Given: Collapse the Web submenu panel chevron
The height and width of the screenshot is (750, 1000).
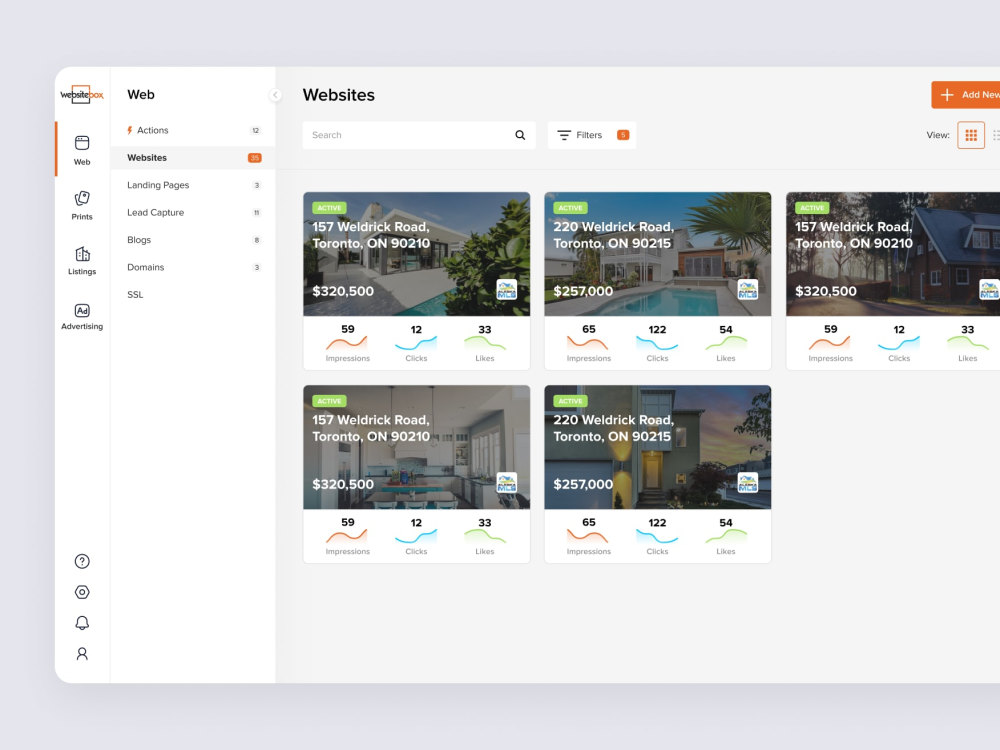Looking at the screenshot, I should tap(275, 95).
